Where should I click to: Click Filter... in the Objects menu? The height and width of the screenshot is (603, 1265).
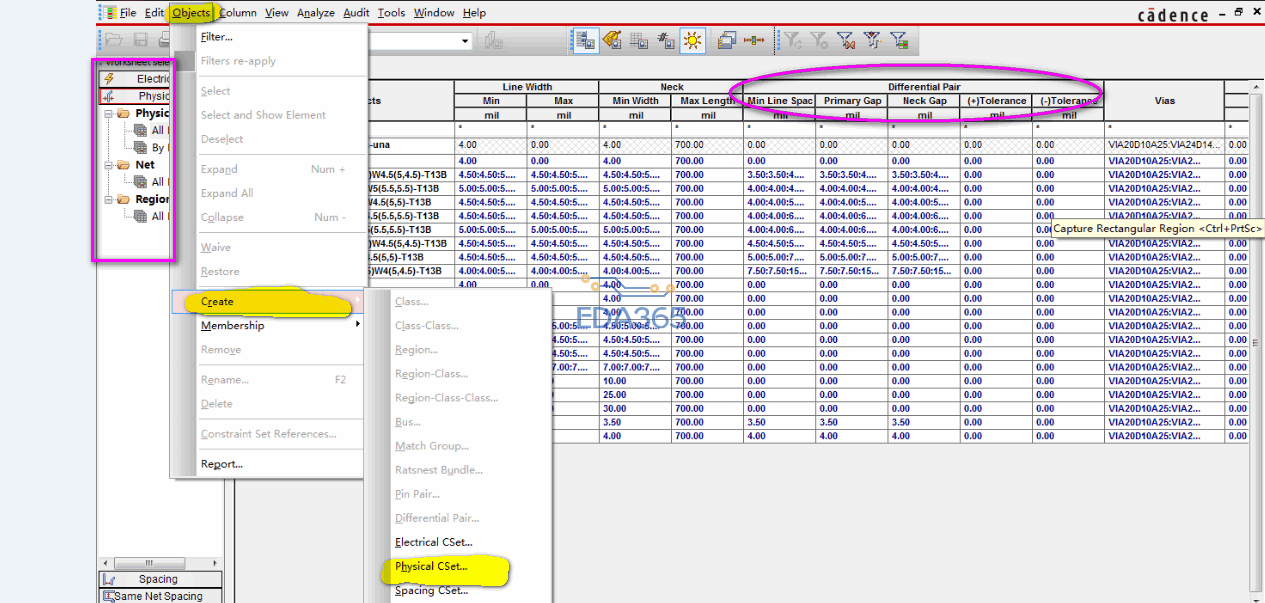coord(216,37)
